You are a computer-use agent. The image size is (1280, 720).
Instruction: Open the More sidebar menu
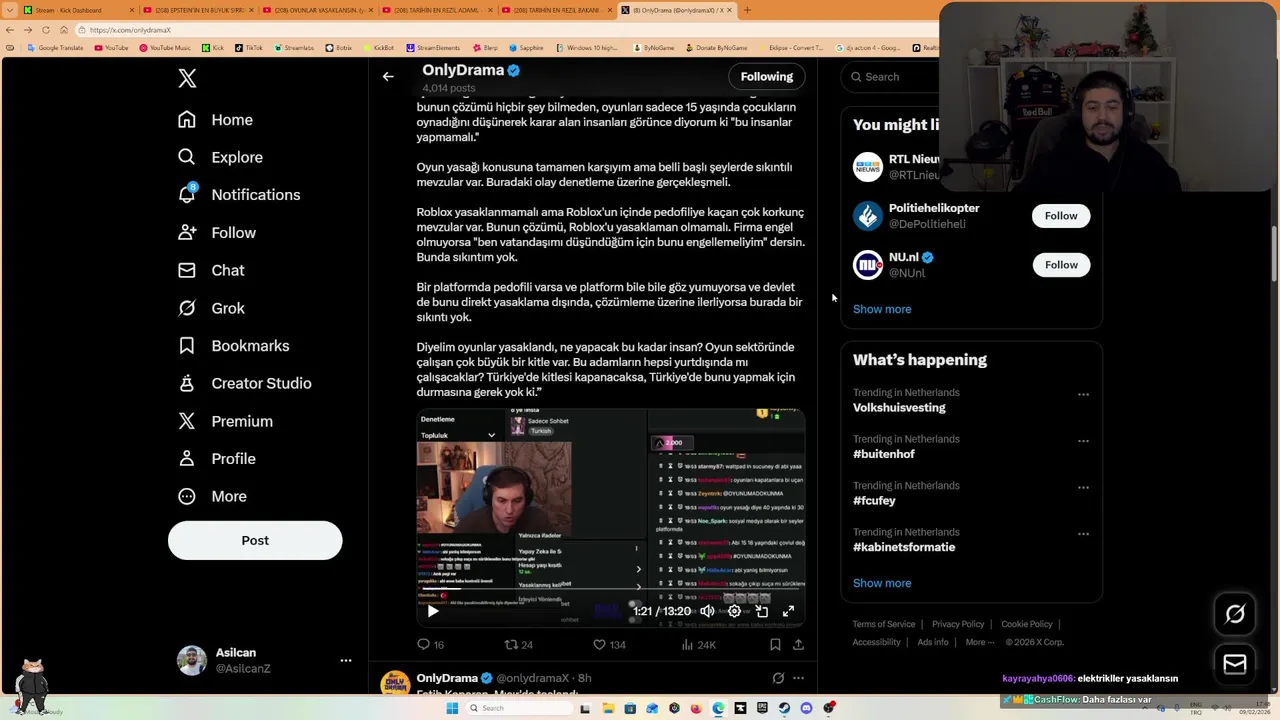(x=212, y=496)
